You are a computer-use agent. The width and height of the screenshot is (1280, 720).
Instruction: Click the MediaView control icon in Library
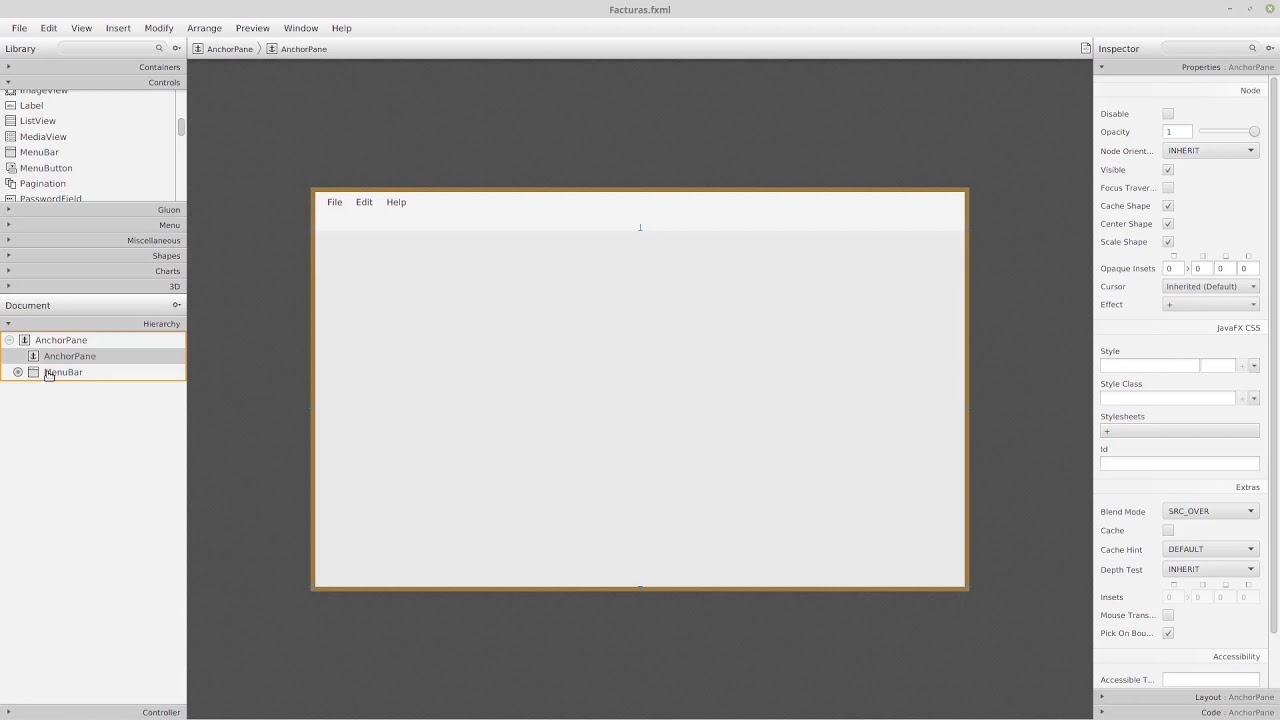pyautogui.click(x=11, y=137)
